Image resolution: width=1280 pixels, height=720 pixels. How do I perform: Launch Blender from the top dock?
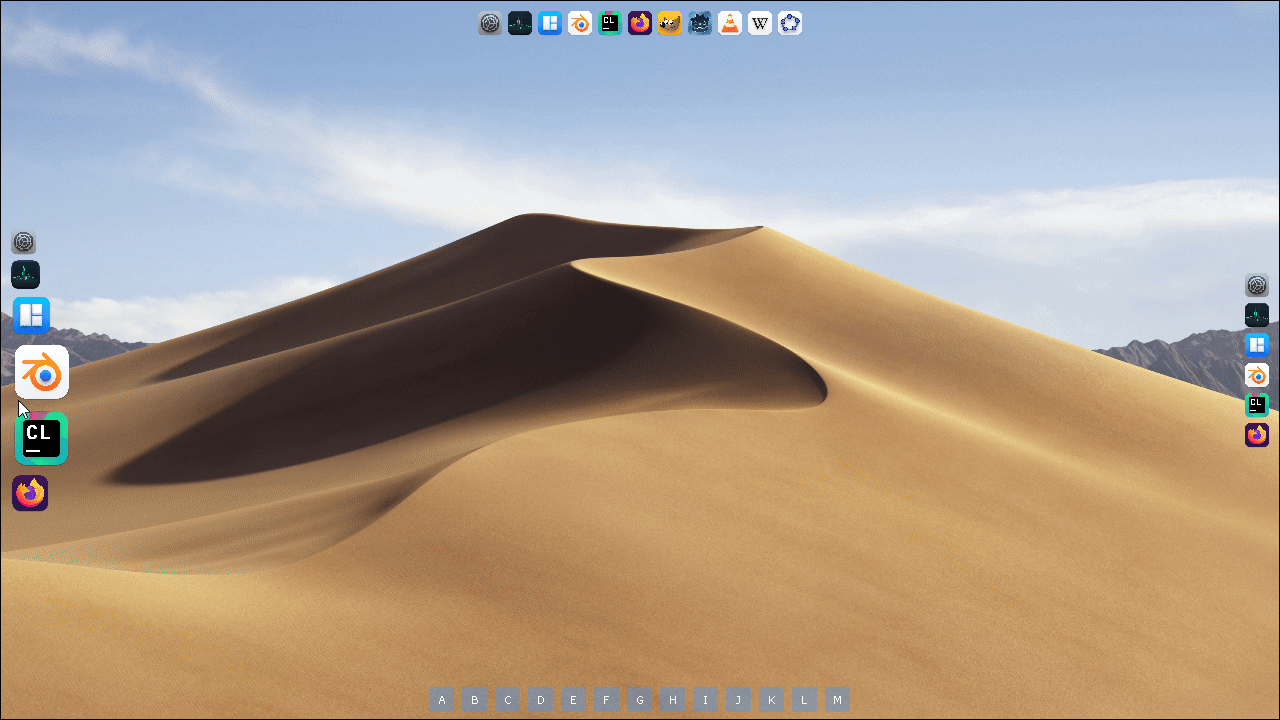click(580, 23)
